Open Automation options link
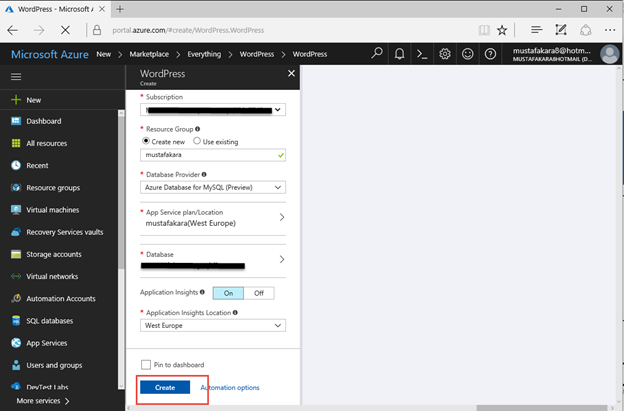Viewport: 624px width, 411px height. 230,388
